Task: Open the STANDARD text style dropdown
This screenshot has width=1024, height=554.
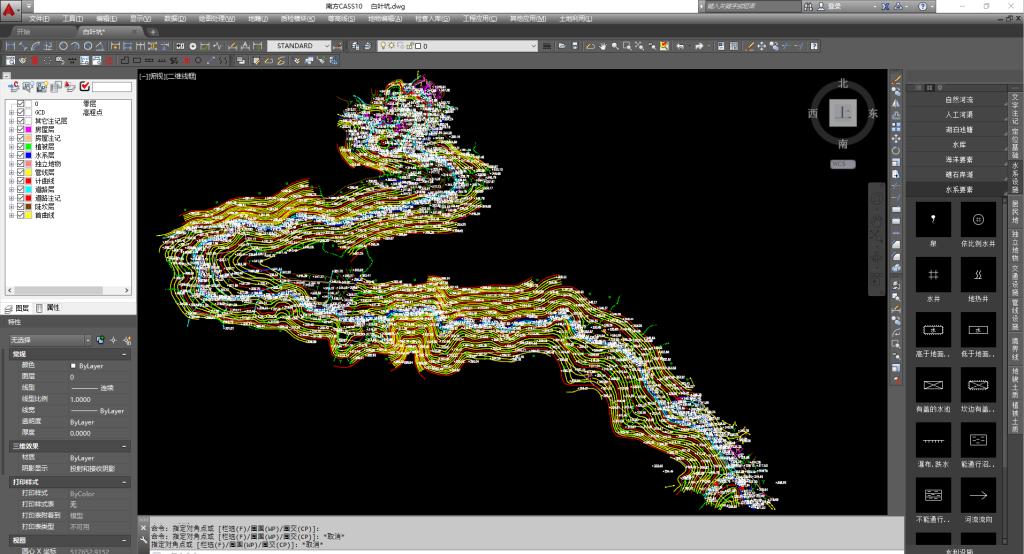Action: 337,46
